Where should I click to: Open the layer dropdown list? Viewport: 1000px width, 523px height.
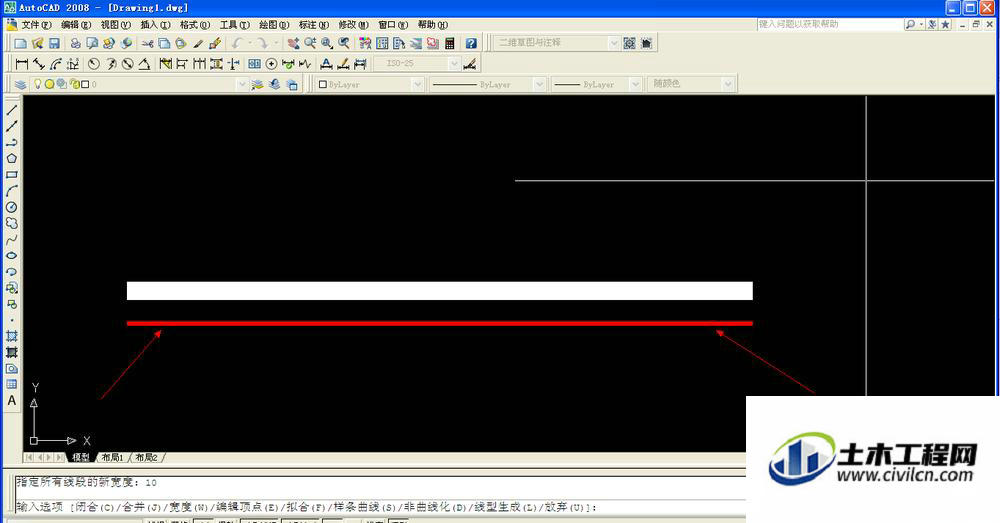[x=242, y=84]
